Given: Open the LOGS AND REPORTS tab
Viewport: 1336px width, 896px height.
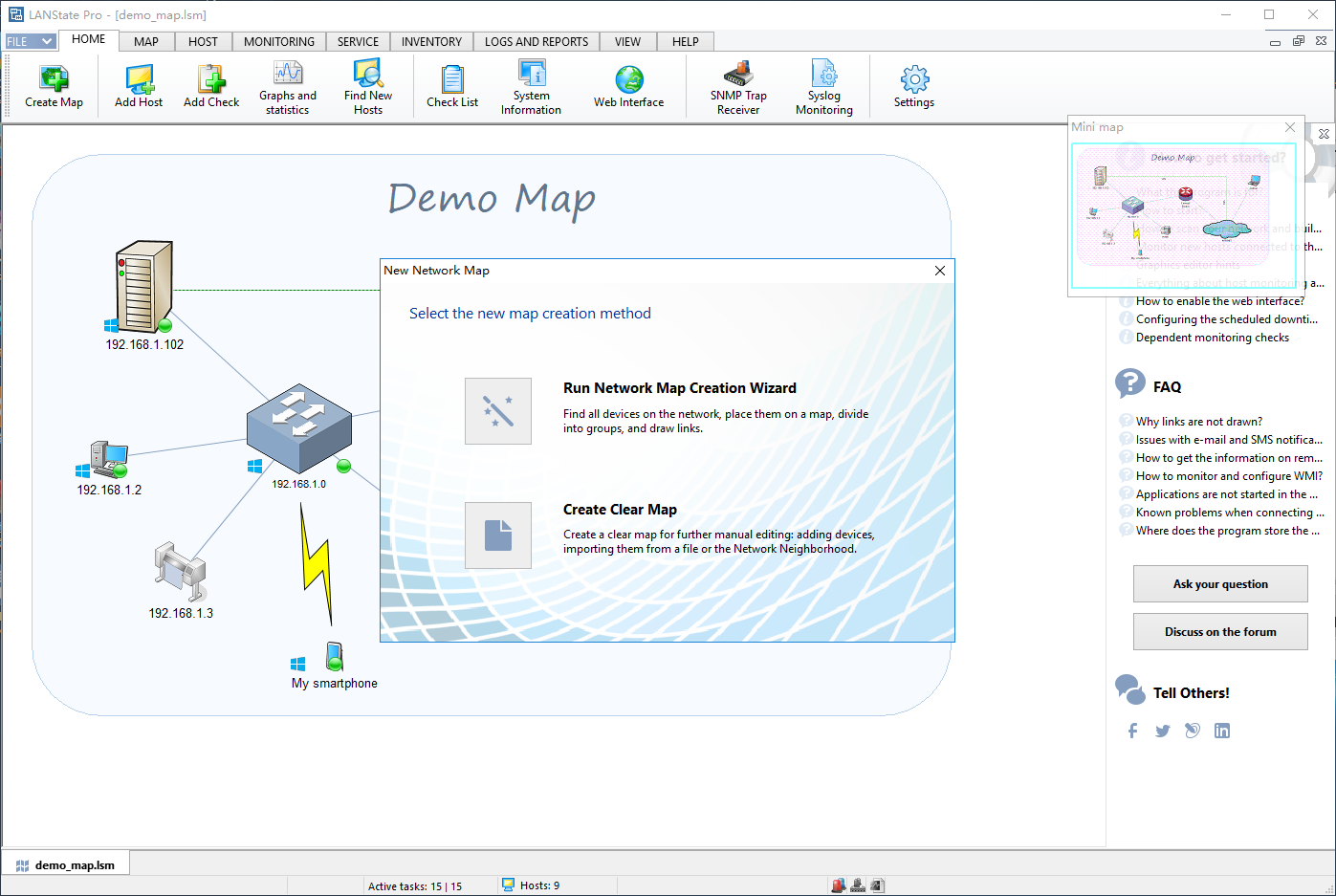Looking at the screenshot, I should click(x=536, y=41).
